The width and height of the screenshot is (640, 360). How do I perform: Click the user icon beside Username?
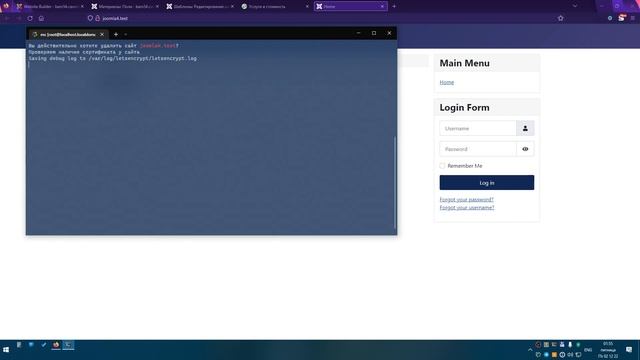tap(525, 128)
